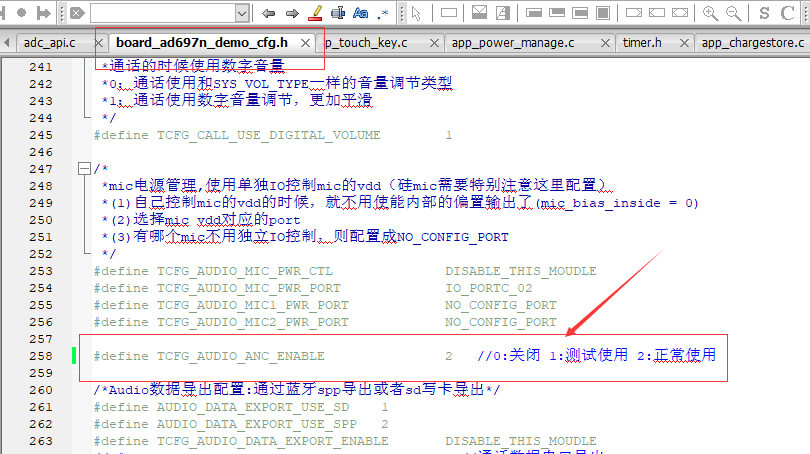This screenshot has width=810, height=454.
Task: Click NO_CONFIG_PORT on line 256
Action: coord(501,322)
